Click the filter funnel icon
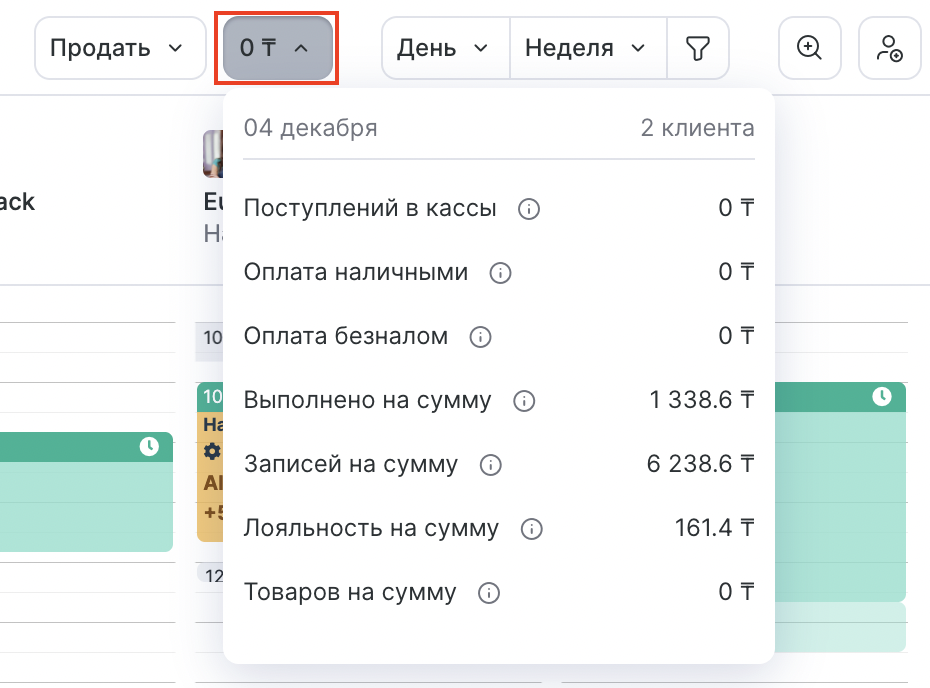This screenshot has height=688, width=930. click(697, 47)
